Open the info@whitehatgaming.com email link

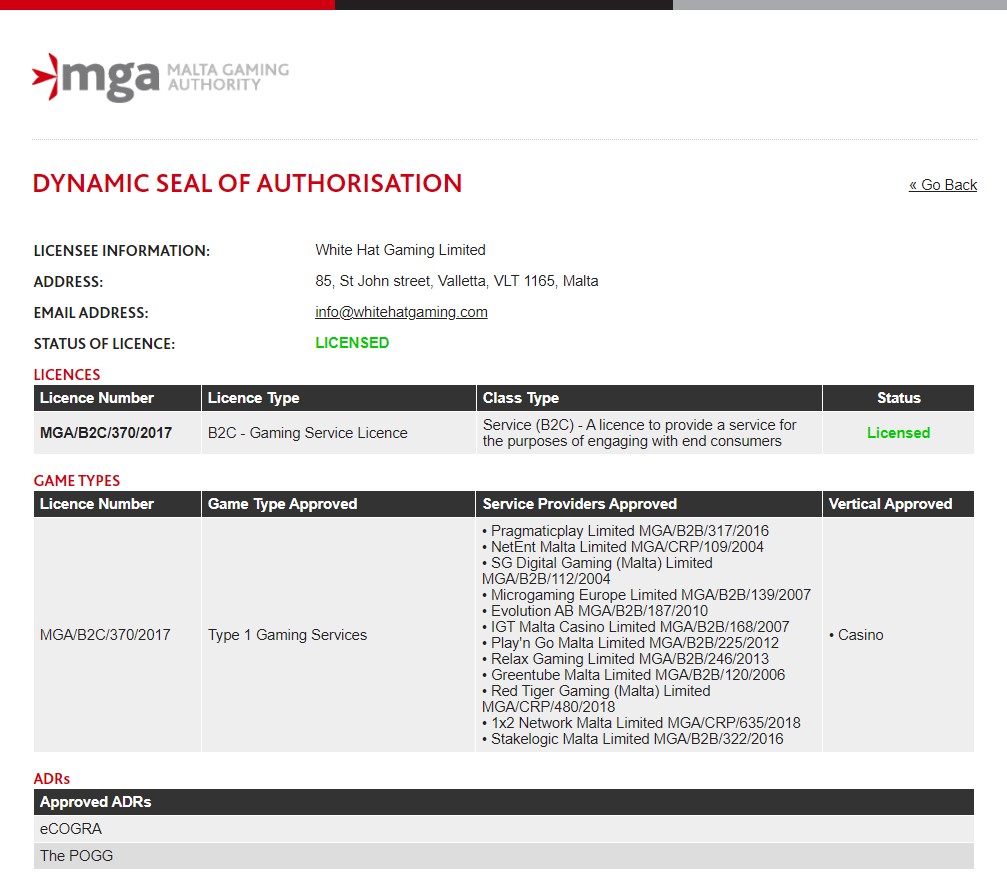pyautogui.click(x=401, y=312)
